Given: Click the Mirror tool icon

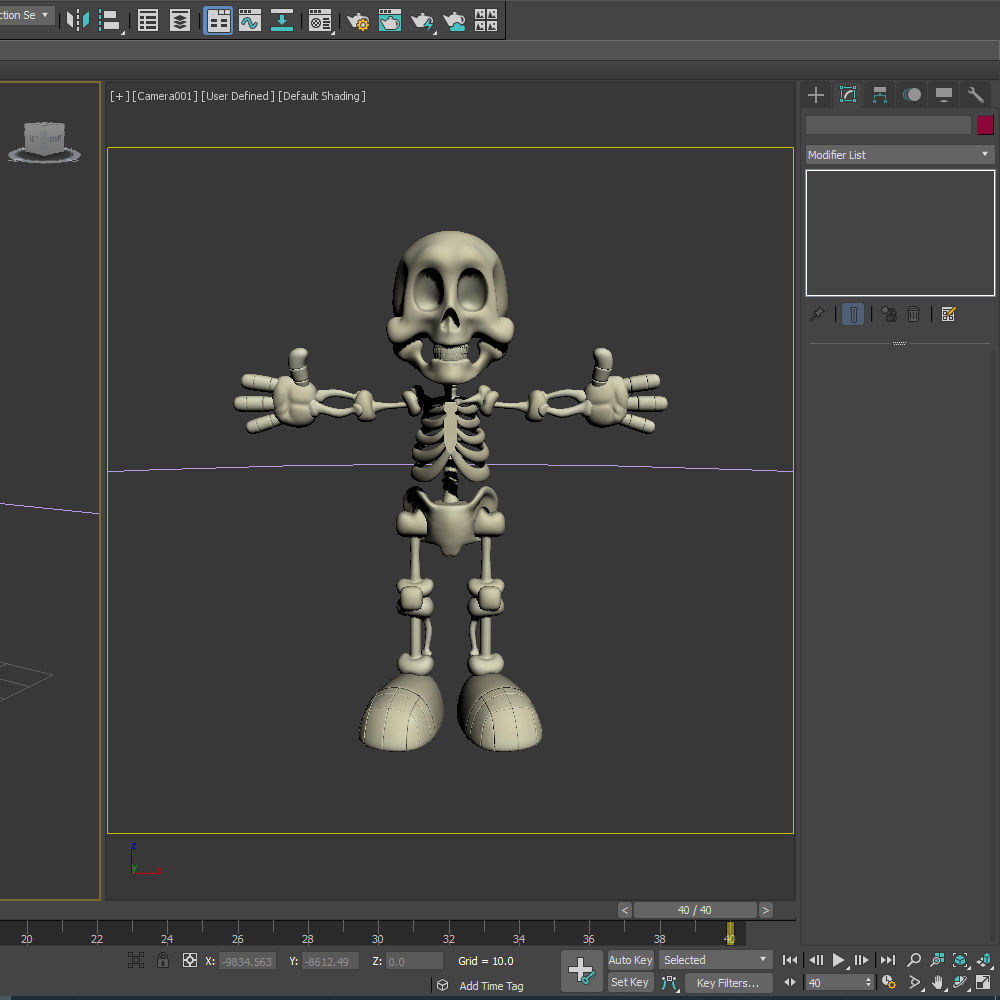Looking at the screenshot, I should click(x=78, y=20).
